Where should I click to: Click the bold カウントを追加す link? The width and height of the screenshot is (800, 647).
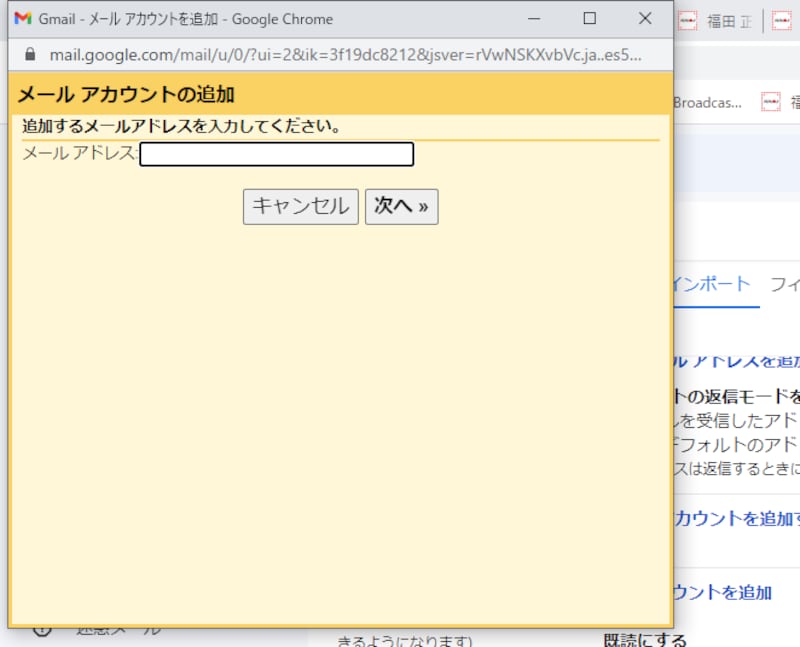point(738,518)
